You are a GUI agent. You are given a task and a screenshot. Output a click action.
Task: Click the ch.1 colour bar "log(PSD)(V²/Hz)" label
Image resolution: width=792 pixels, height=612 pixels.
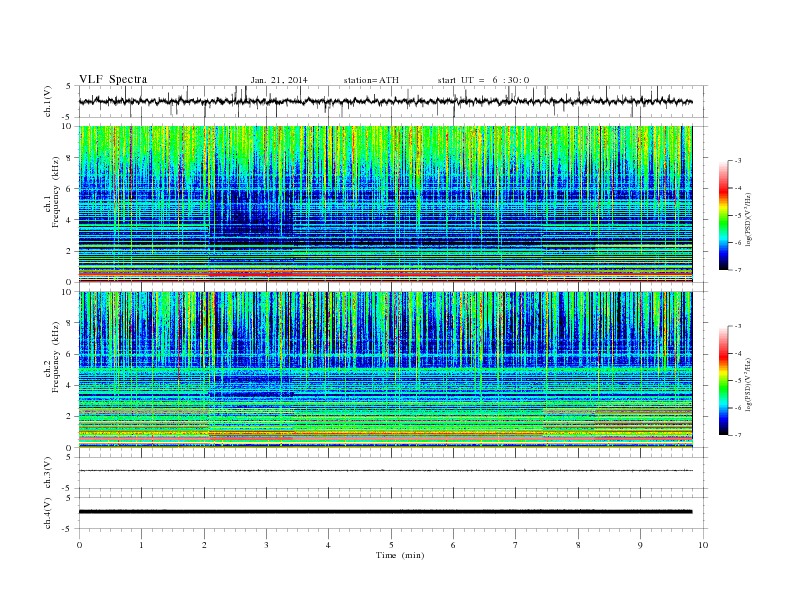(x=748, y=219)
